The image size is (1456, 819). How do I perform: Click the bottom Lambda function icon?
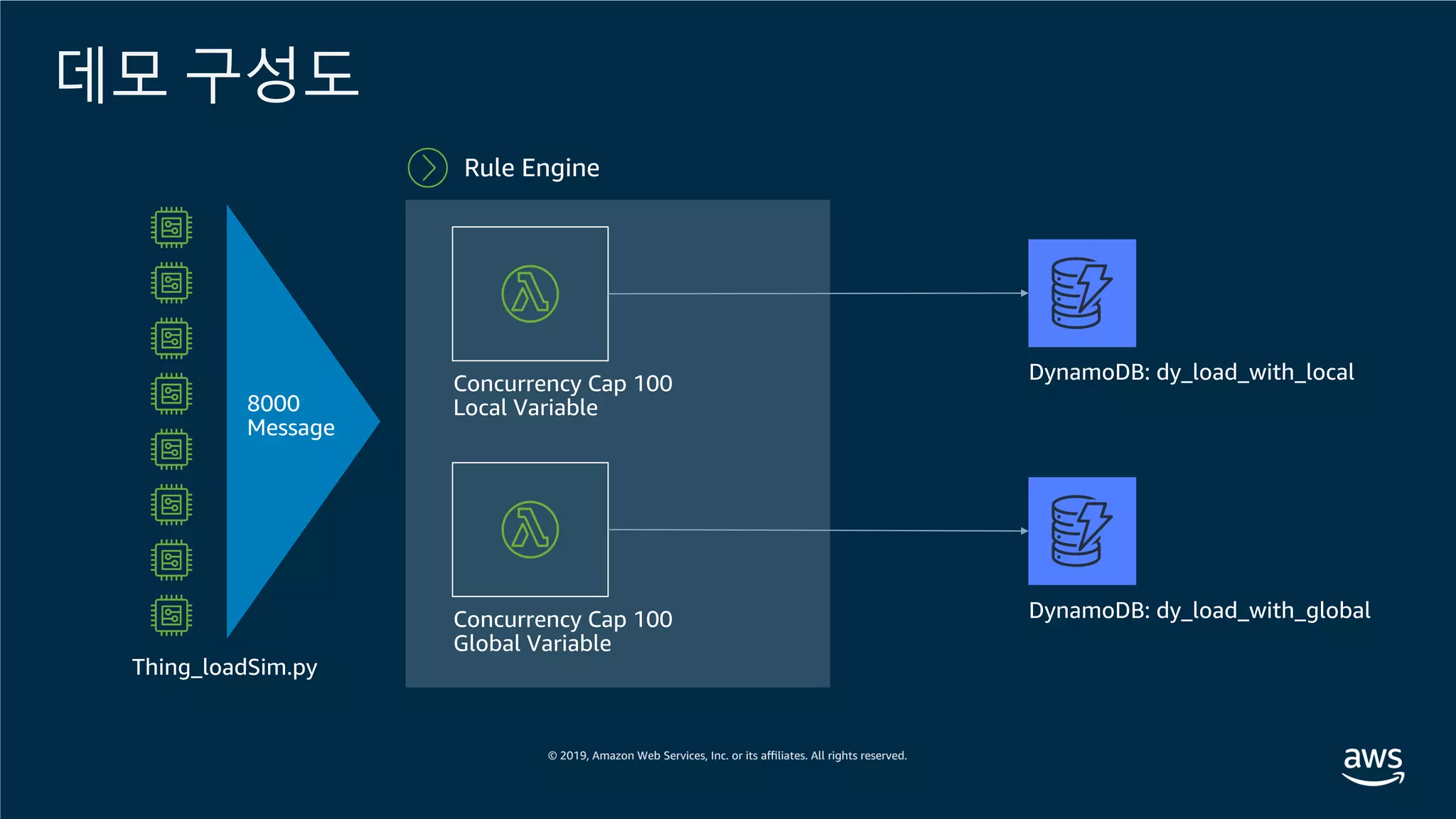click(x=530, y=530)
